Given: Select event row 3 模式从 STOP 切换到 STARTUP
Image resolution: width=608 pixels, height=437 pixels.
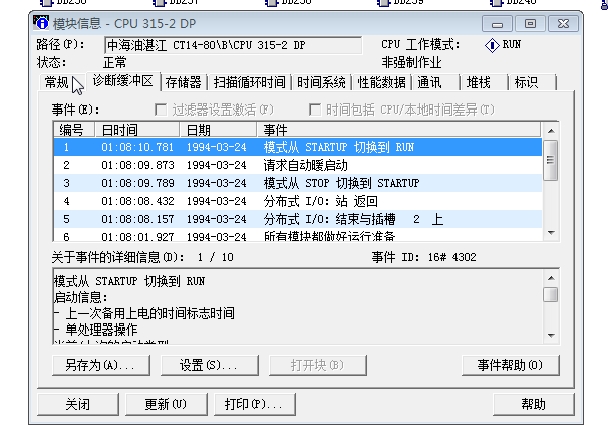Looking at the screenshot, I should coord(297,183).
